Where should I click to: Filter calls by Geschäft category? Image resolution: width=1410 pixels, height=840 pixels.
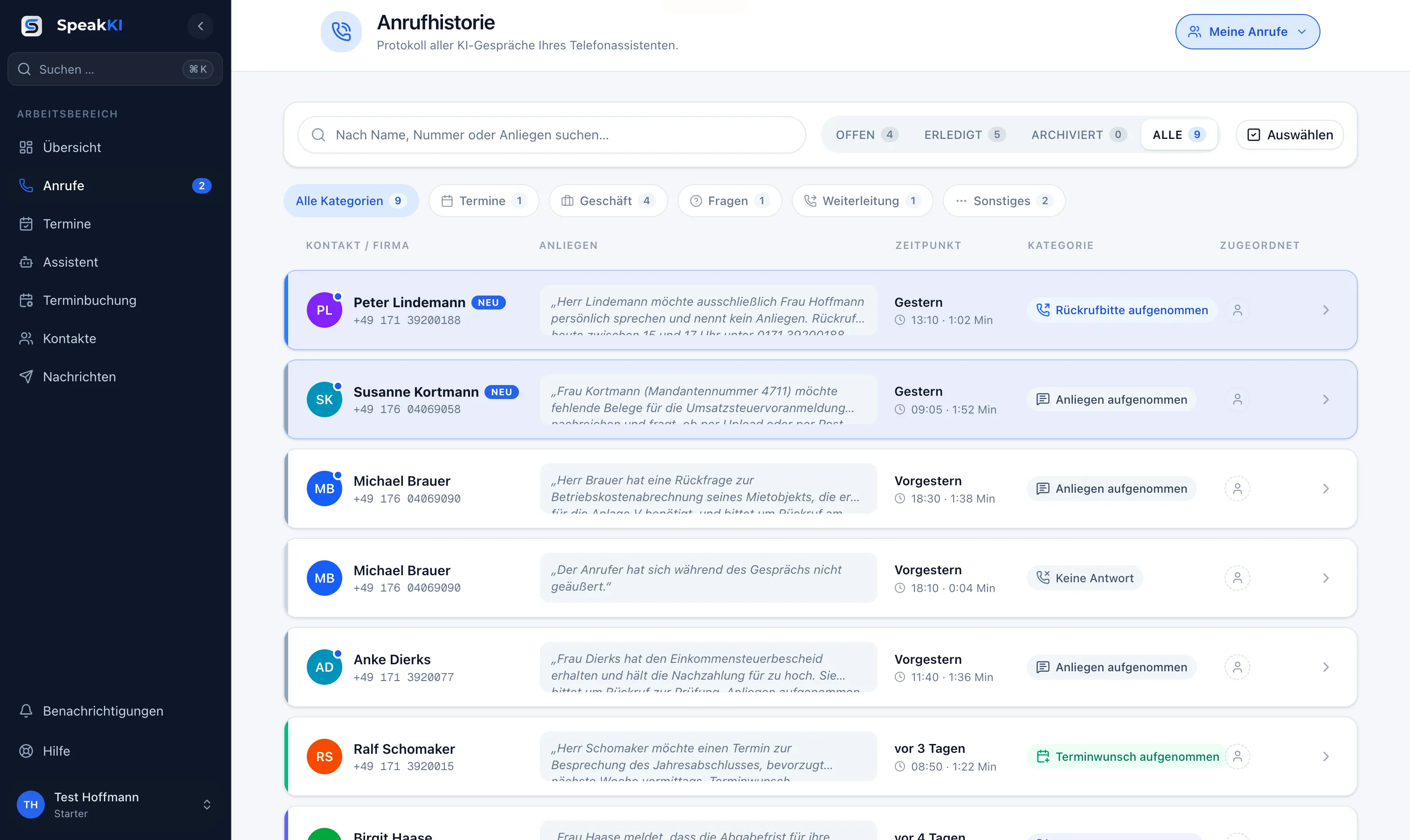click(608, 201)
